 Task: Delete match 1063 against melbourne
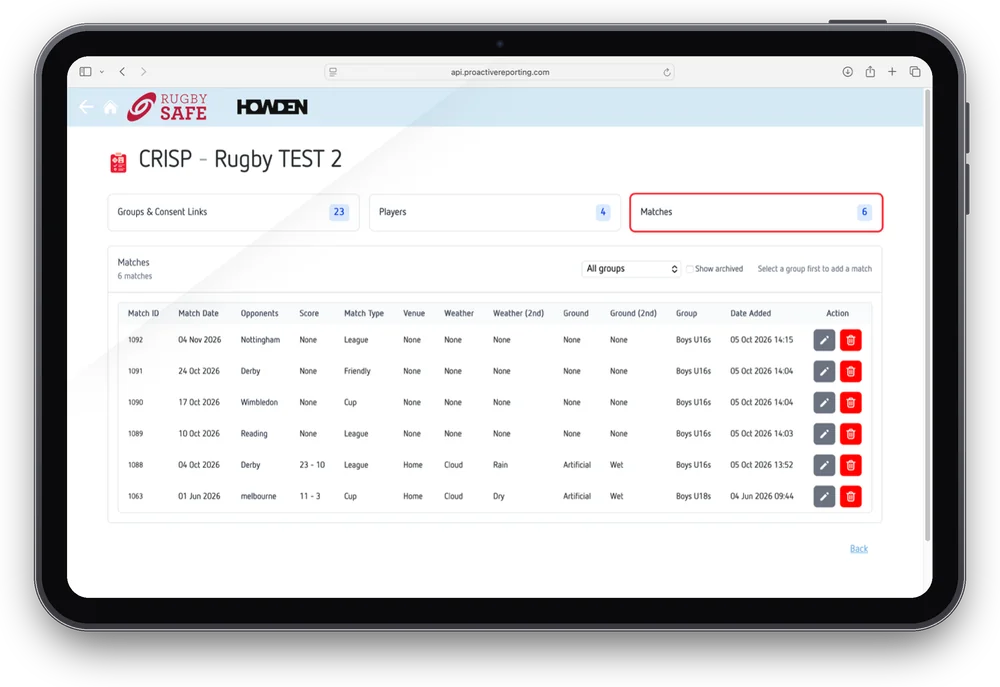pyautogui.click(x=851, y=496)
